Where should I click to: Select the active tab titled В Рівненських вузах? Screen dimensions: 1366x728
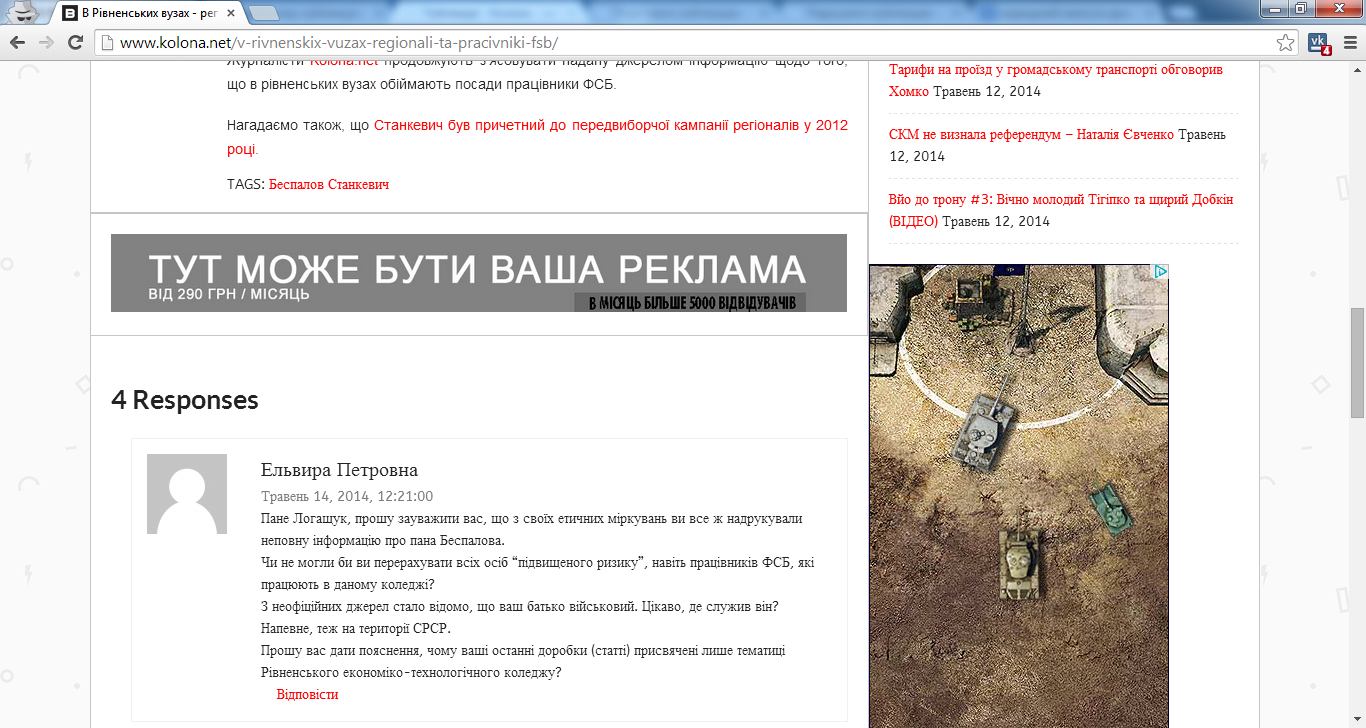coord(148,14)
